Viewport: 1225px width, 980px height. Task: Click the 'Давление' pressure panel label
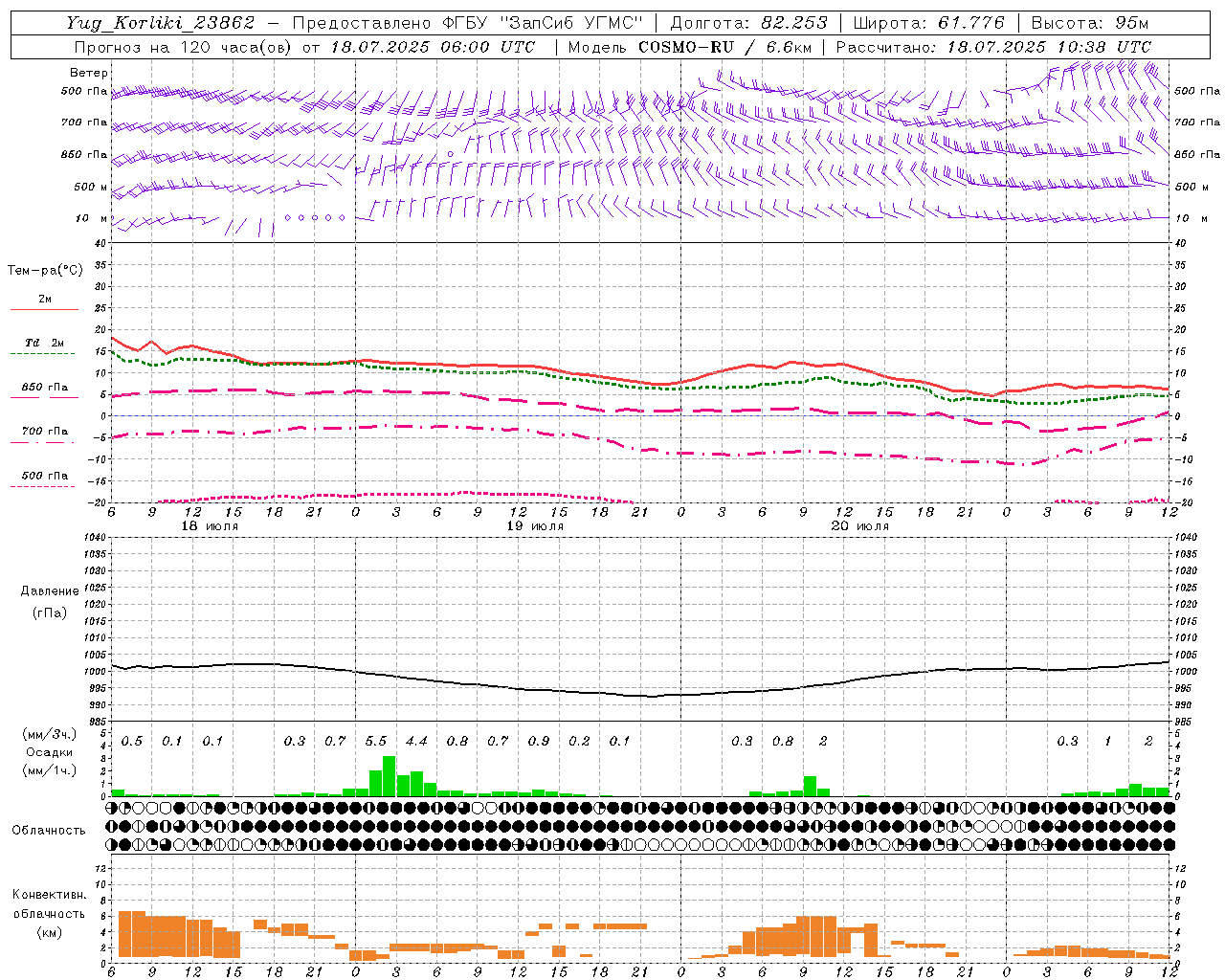49,591
